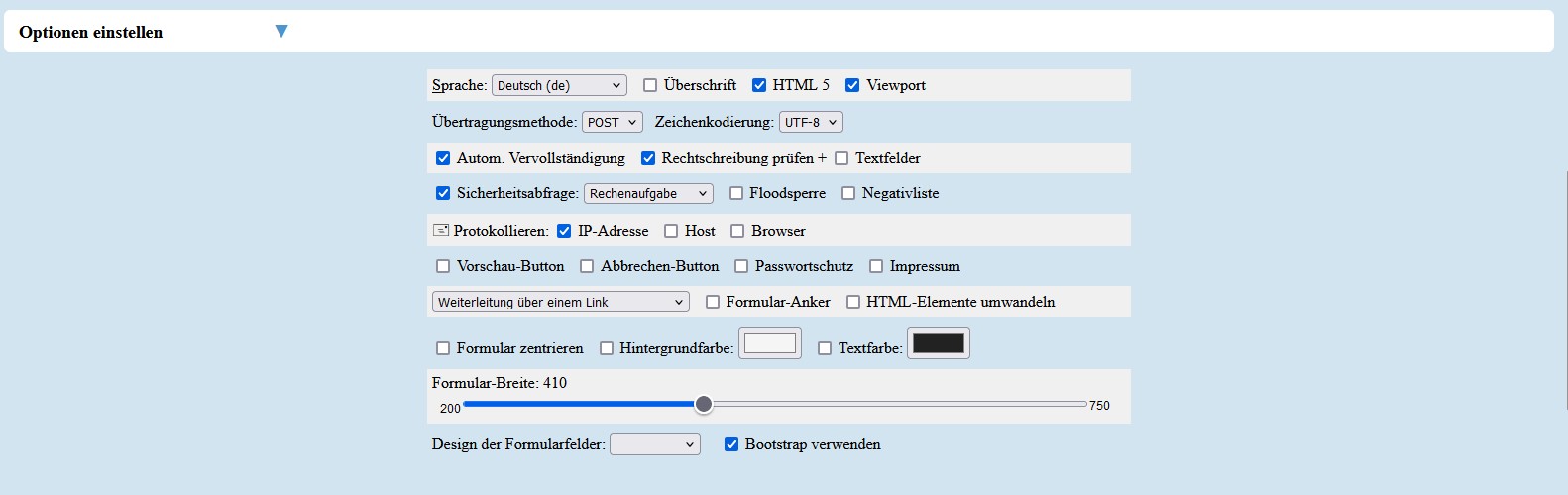
Task: Enable the Überschrift checkbox
Action: click(x=650, y=85)
